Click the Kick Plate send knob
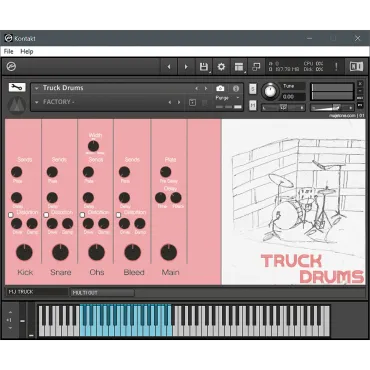This screenshot has height=370, width=370. [16, 172]
